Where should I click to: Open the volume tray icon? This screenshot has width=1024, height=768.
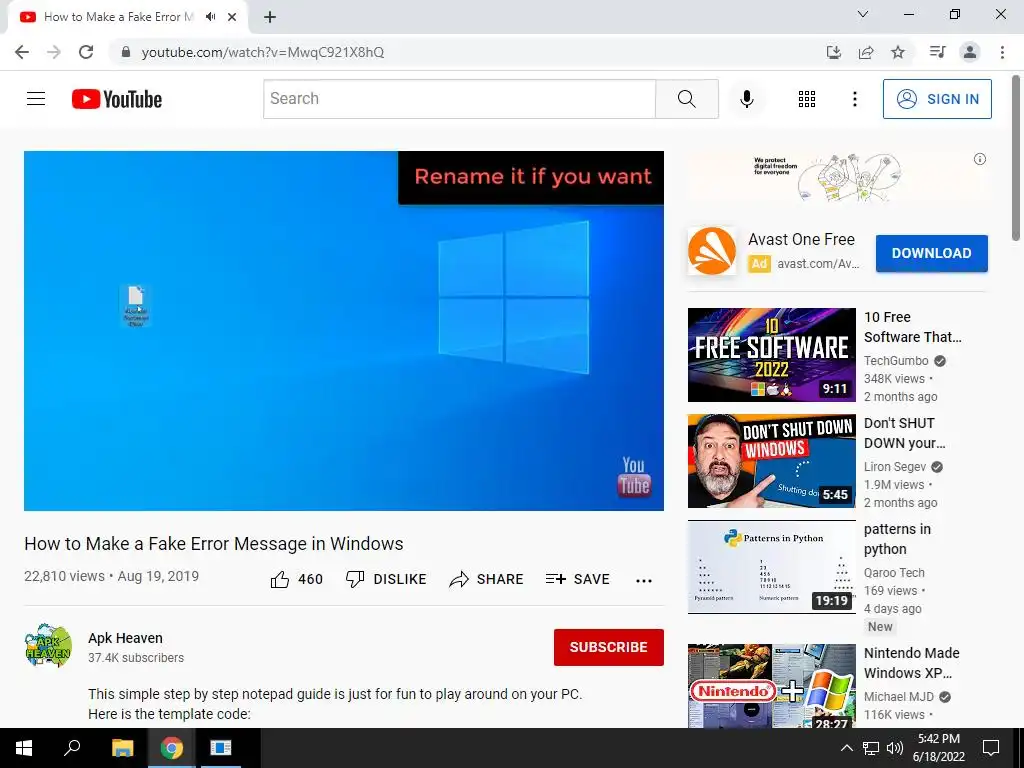click(x=895, y=748)
